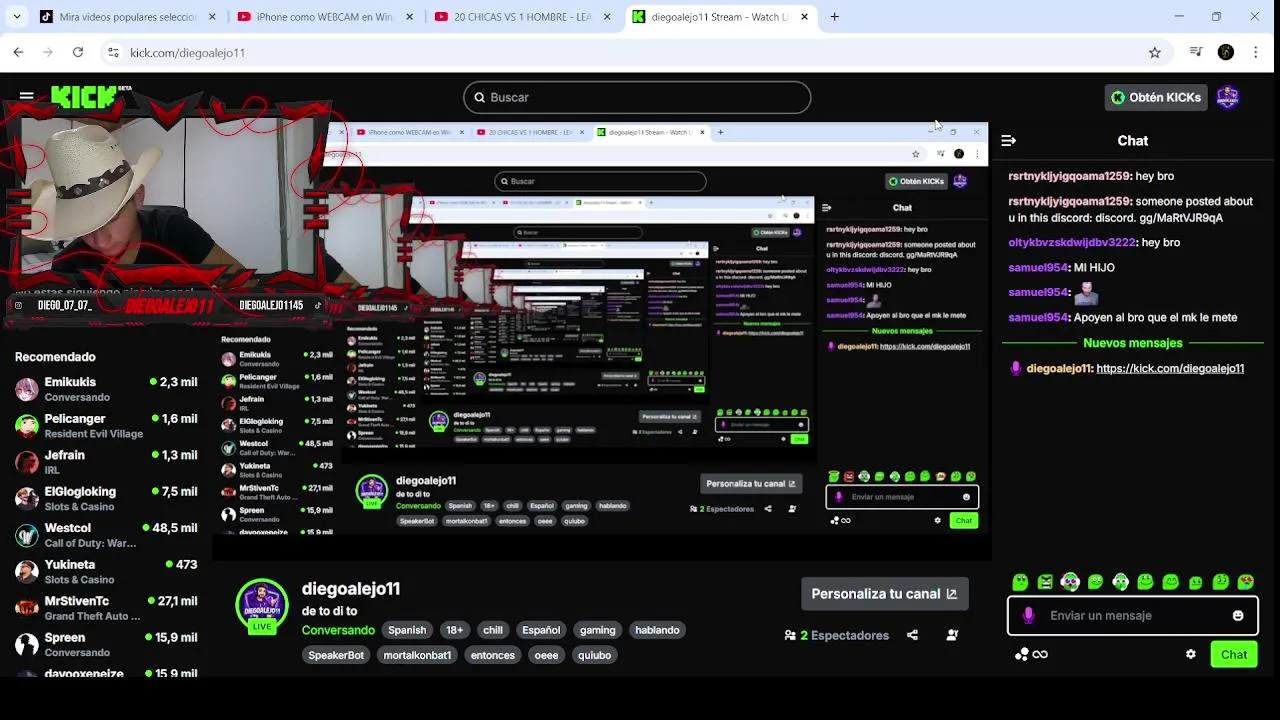Image resolution: width=1280 pixels, height=720 pixels.
Task: Open the Chrome three-dot menu
Action: (1256, 52)
